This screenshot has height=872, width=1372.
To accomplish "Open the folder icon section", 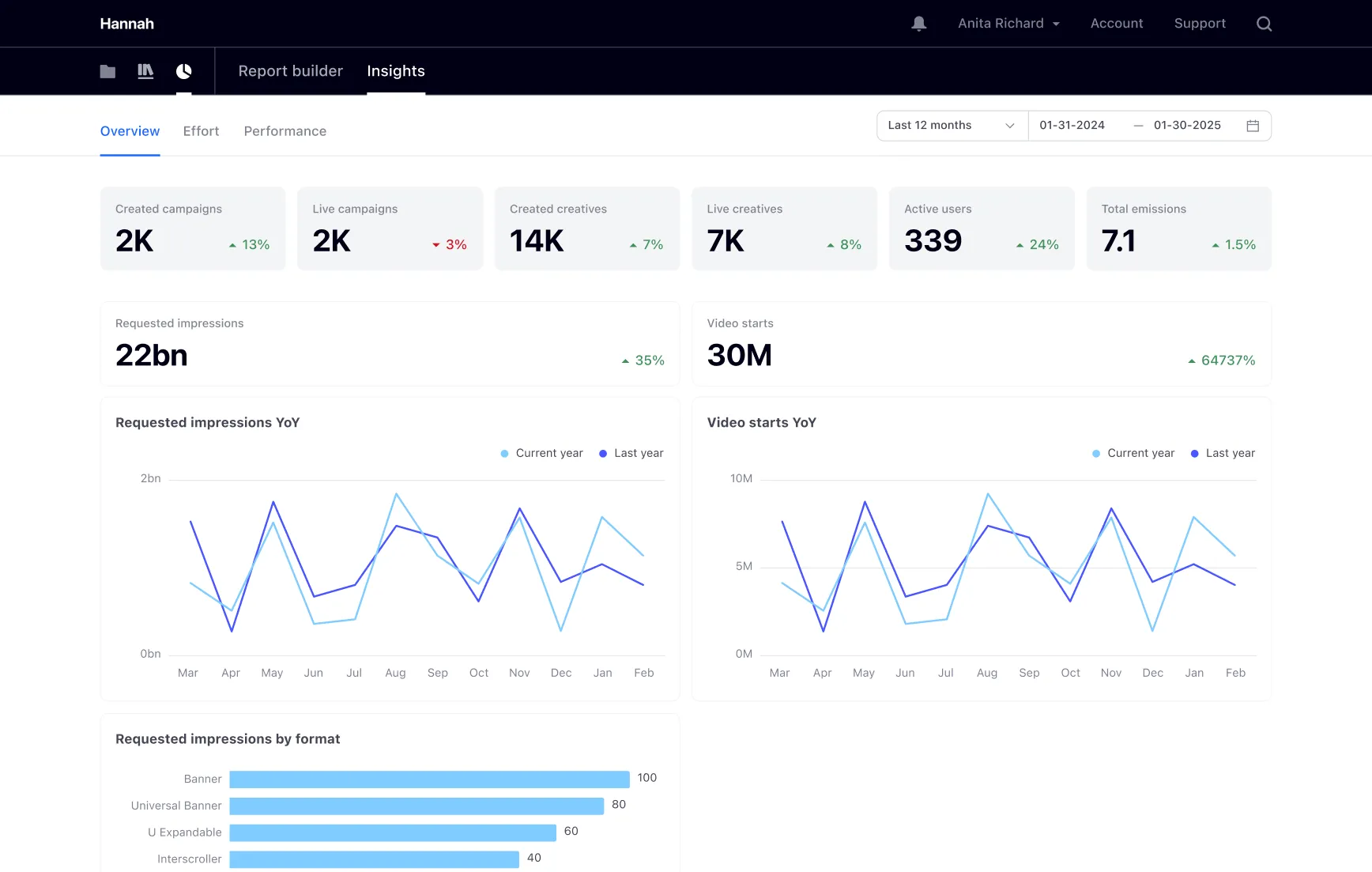I will coord(107,71).
